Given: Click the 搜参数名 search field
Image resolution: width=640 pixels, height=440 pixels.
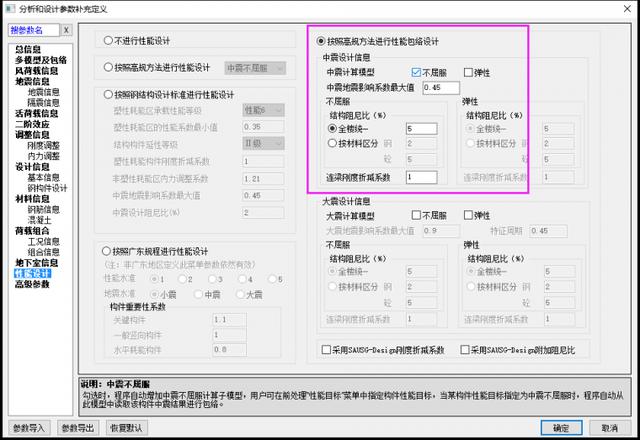Looking at the screenshot, I should pyautogui.click(x=34, y=30).
